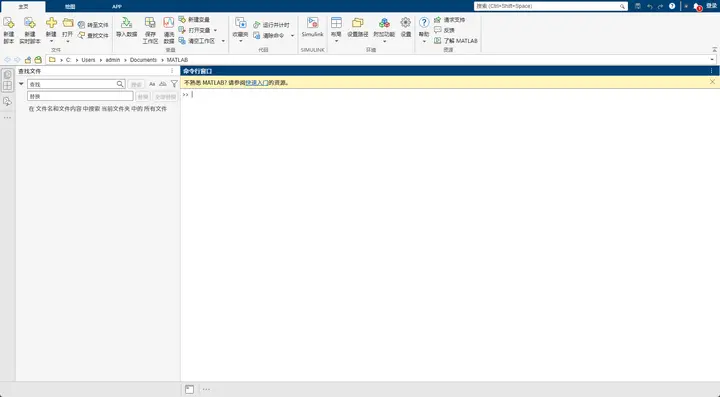This screenshot has width=720, height=397.
Task: Toggle match case (Aa) in Find Files
Action: [x=152, y=84]
